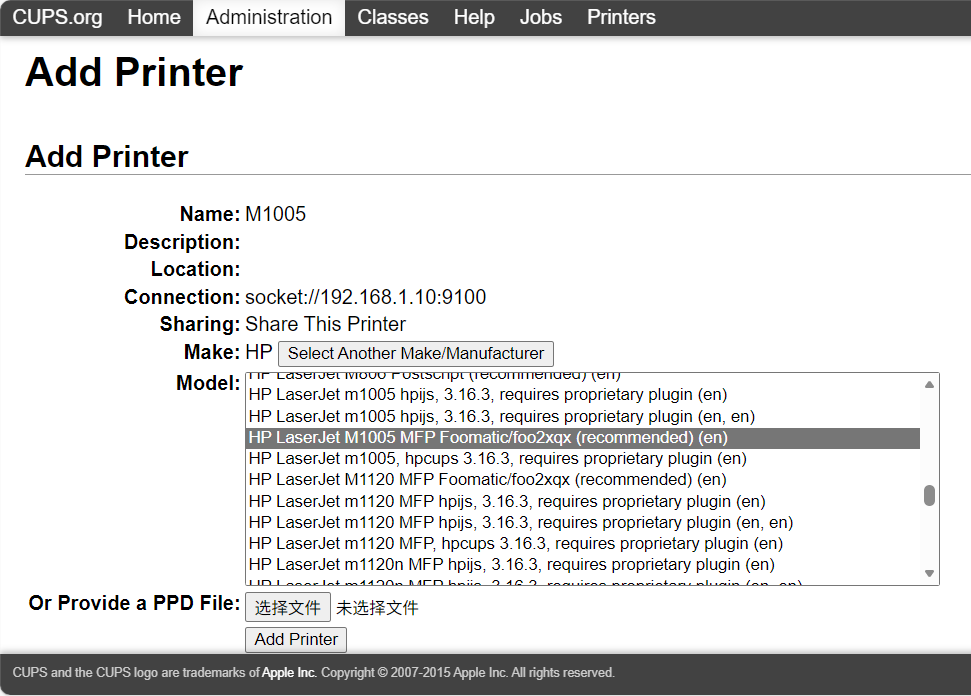View the Jobs tab
Image resolution: width=971 pixels, height=696 pixels.
pyautogui.click(x=541, y=17)
